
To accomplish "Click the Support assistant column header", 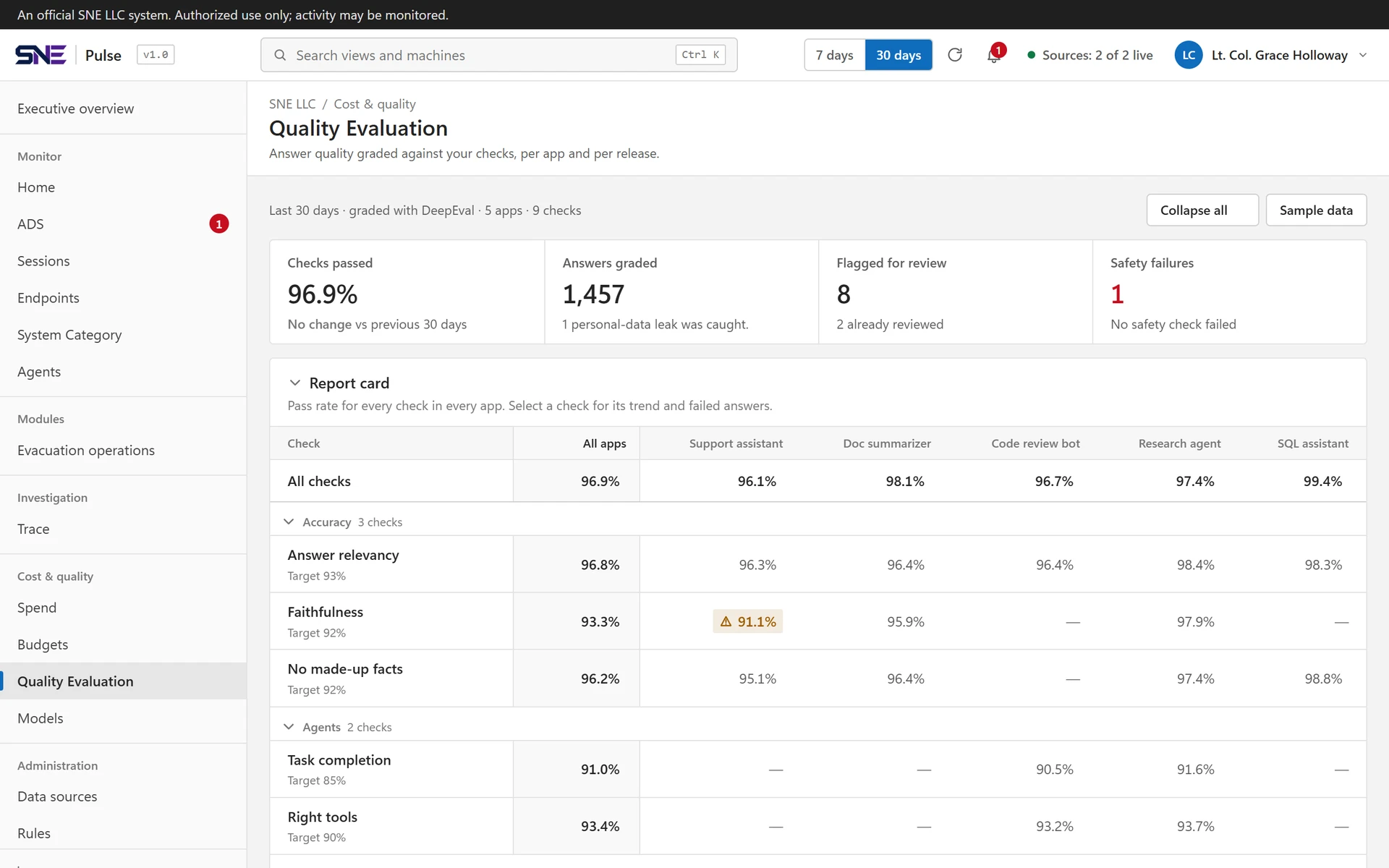I will click(736, 443).
